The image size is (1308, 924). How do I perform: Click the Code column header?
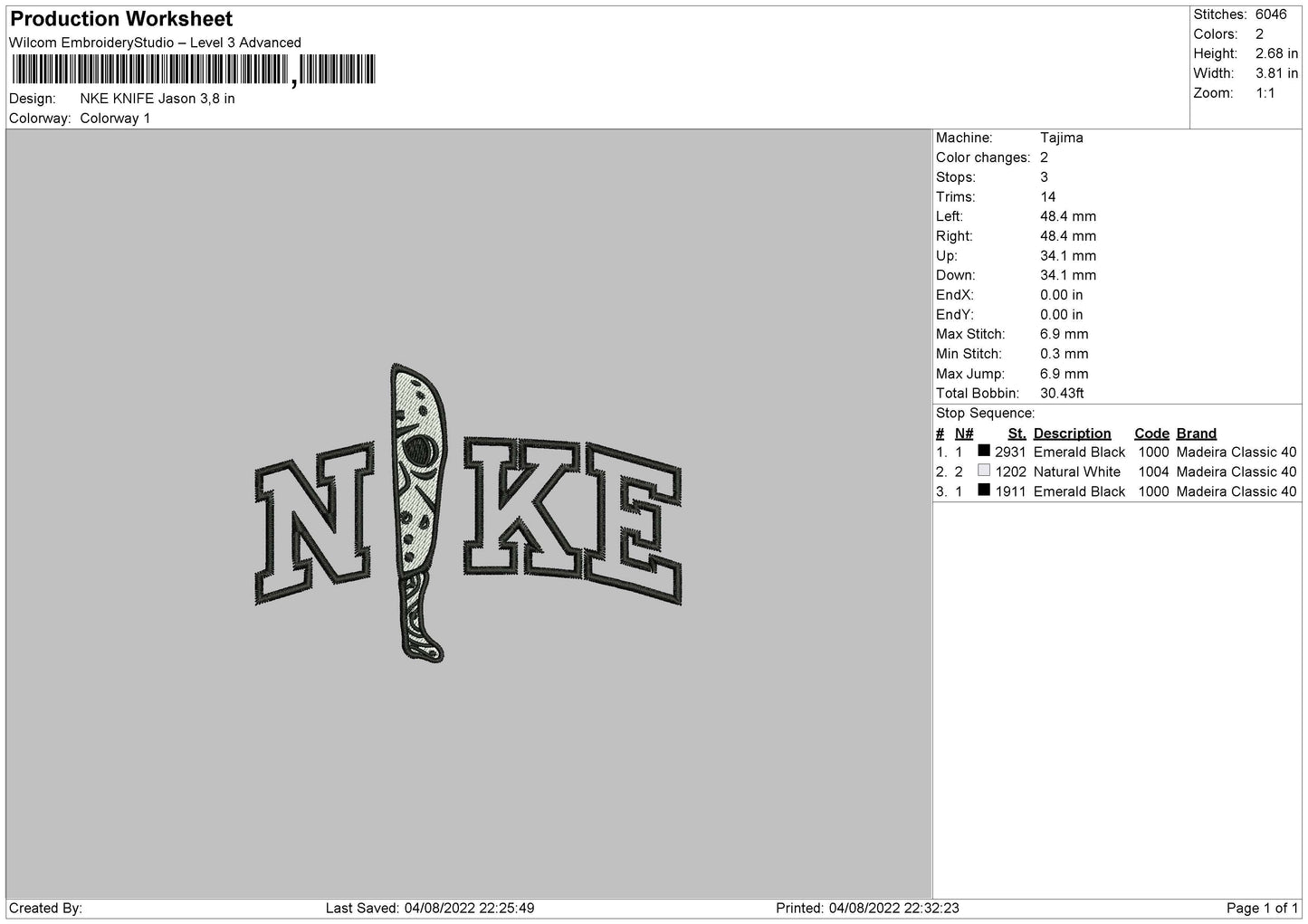click(1151, 433)
